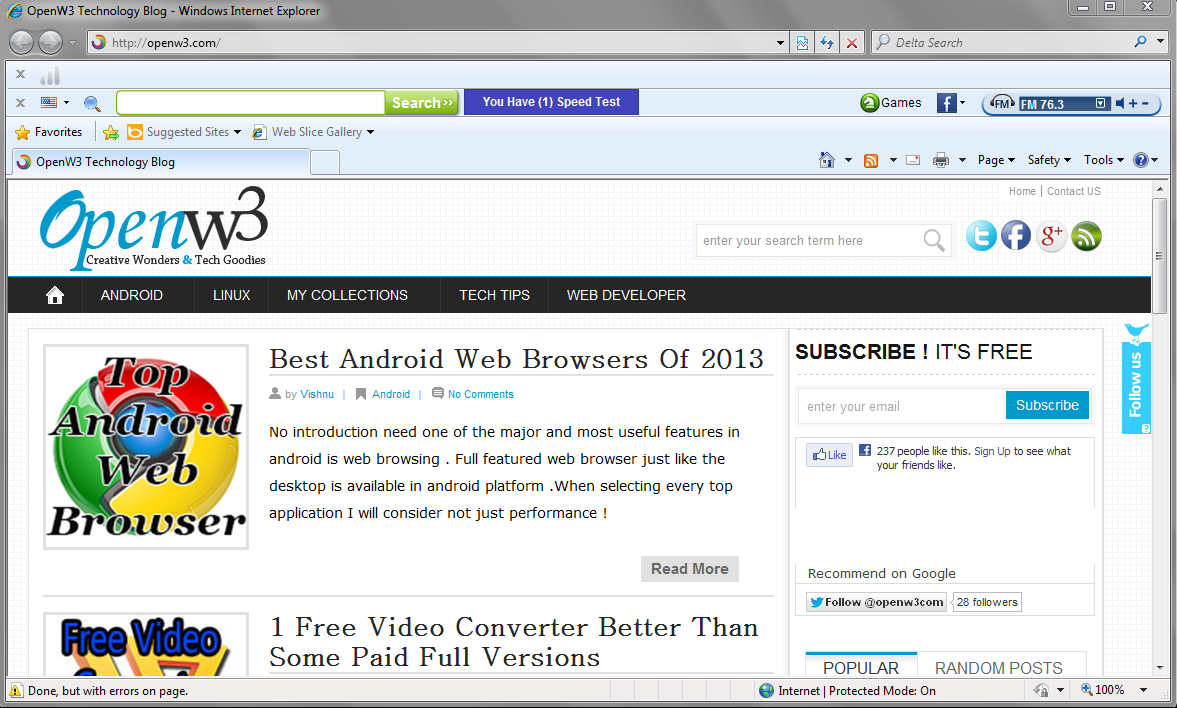Increase the radio volume with the plus
This screenshot has width=1177, height=708.
pos(1133,104)
